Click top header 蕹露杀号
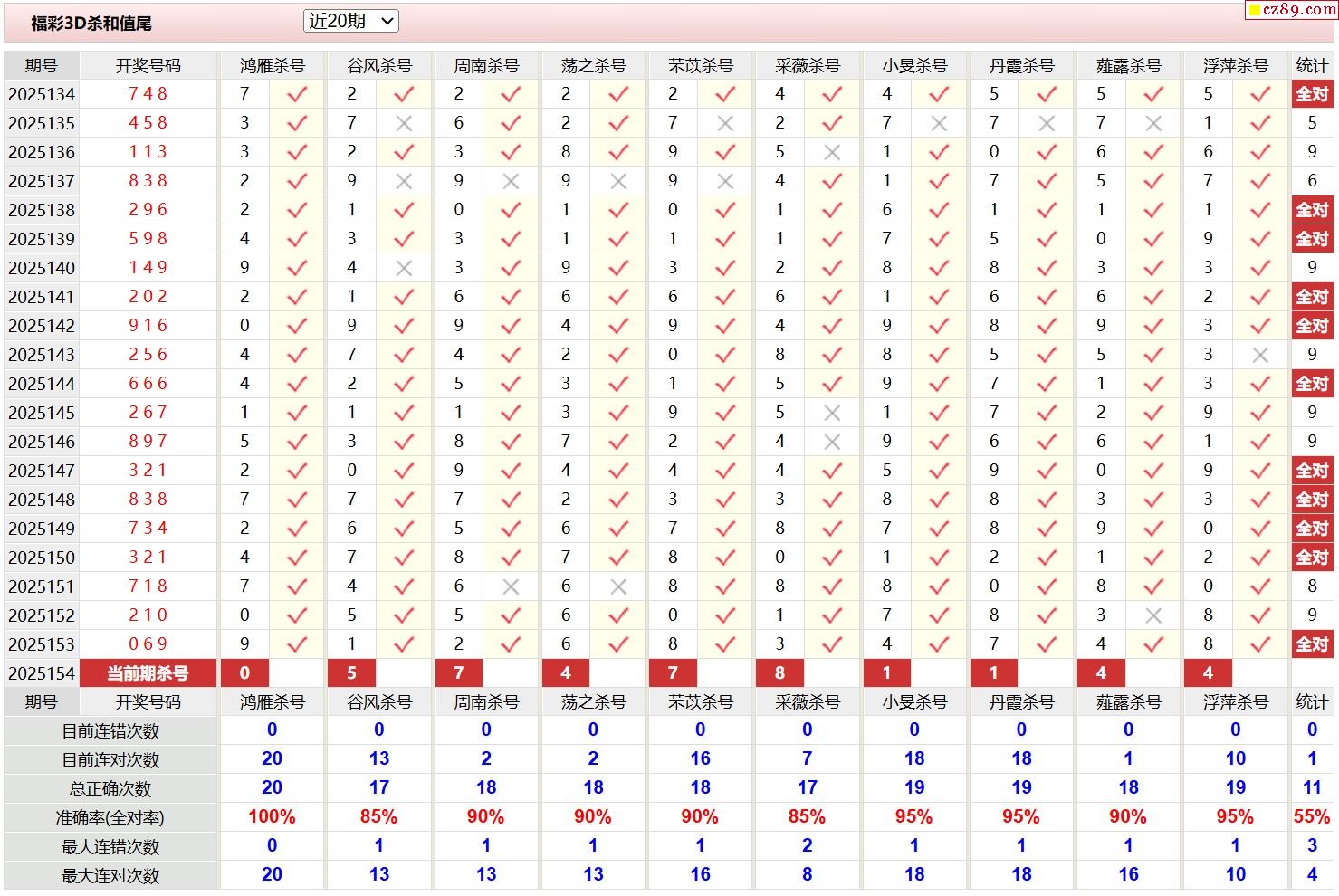Image resolution: width=1339 pixels, height=896 pixels. (1128, 65)
